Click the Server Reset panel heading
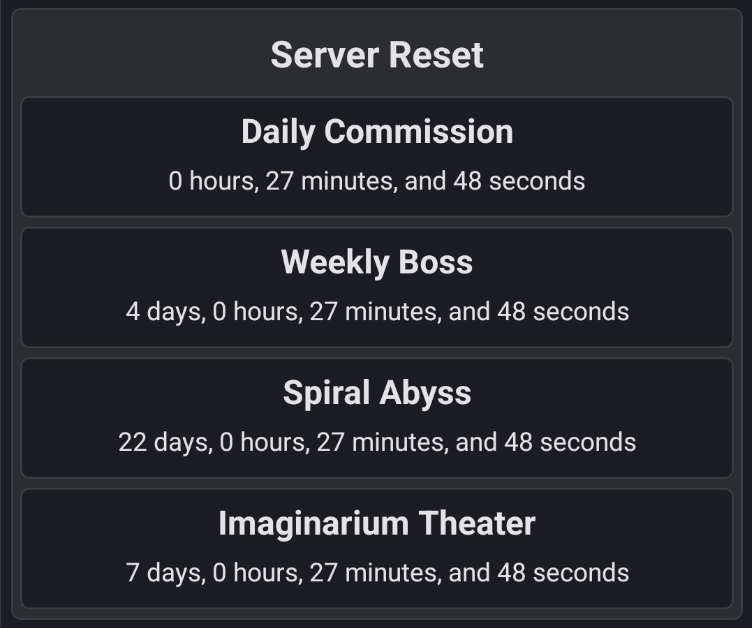The height and width of the screenshot is (628, 752). (376, 55)
